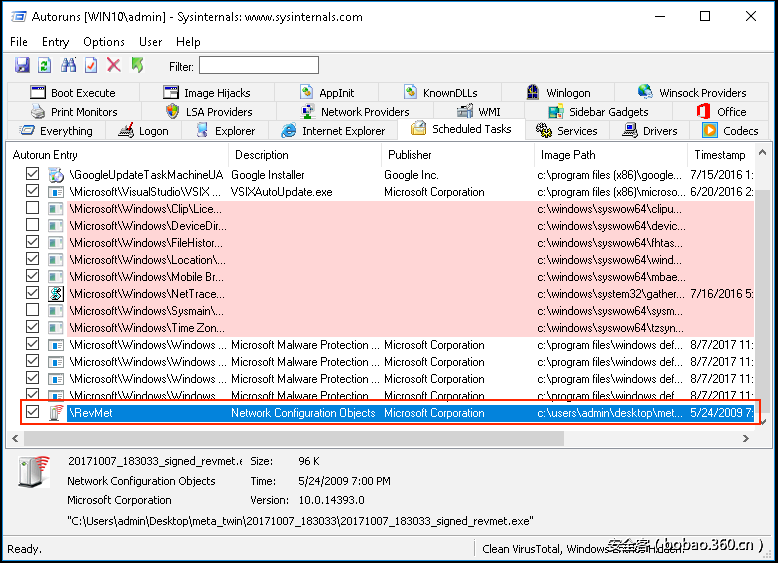Screen dimensions: 778x563
Task: Open the Office tab
Action: click(721, 112)
